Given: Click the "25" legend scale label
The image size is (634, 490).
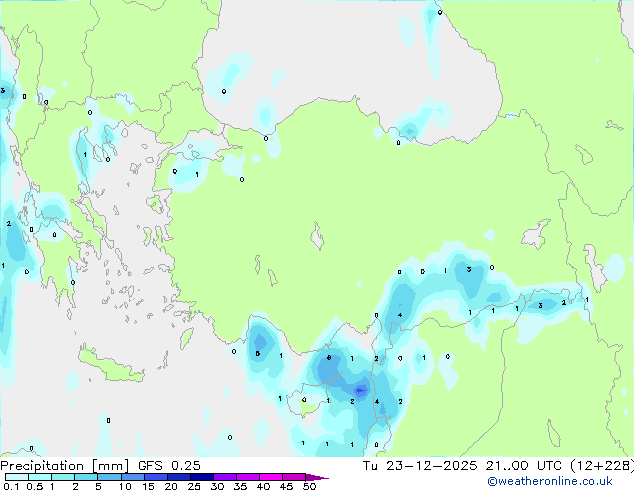Looking at the screenshot, I should pos(194,486).
